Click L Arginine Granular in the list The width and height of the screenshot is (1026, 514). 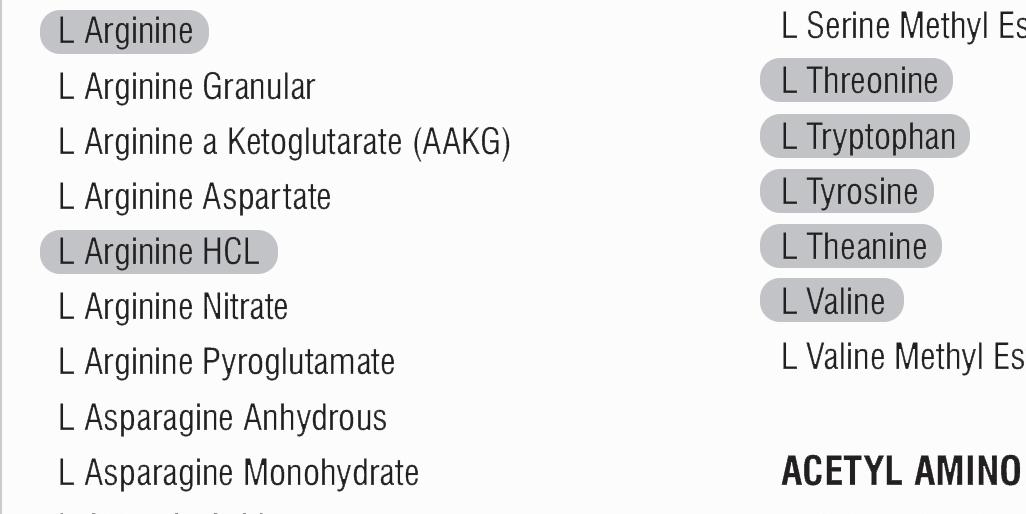click(x=187, y=87)
